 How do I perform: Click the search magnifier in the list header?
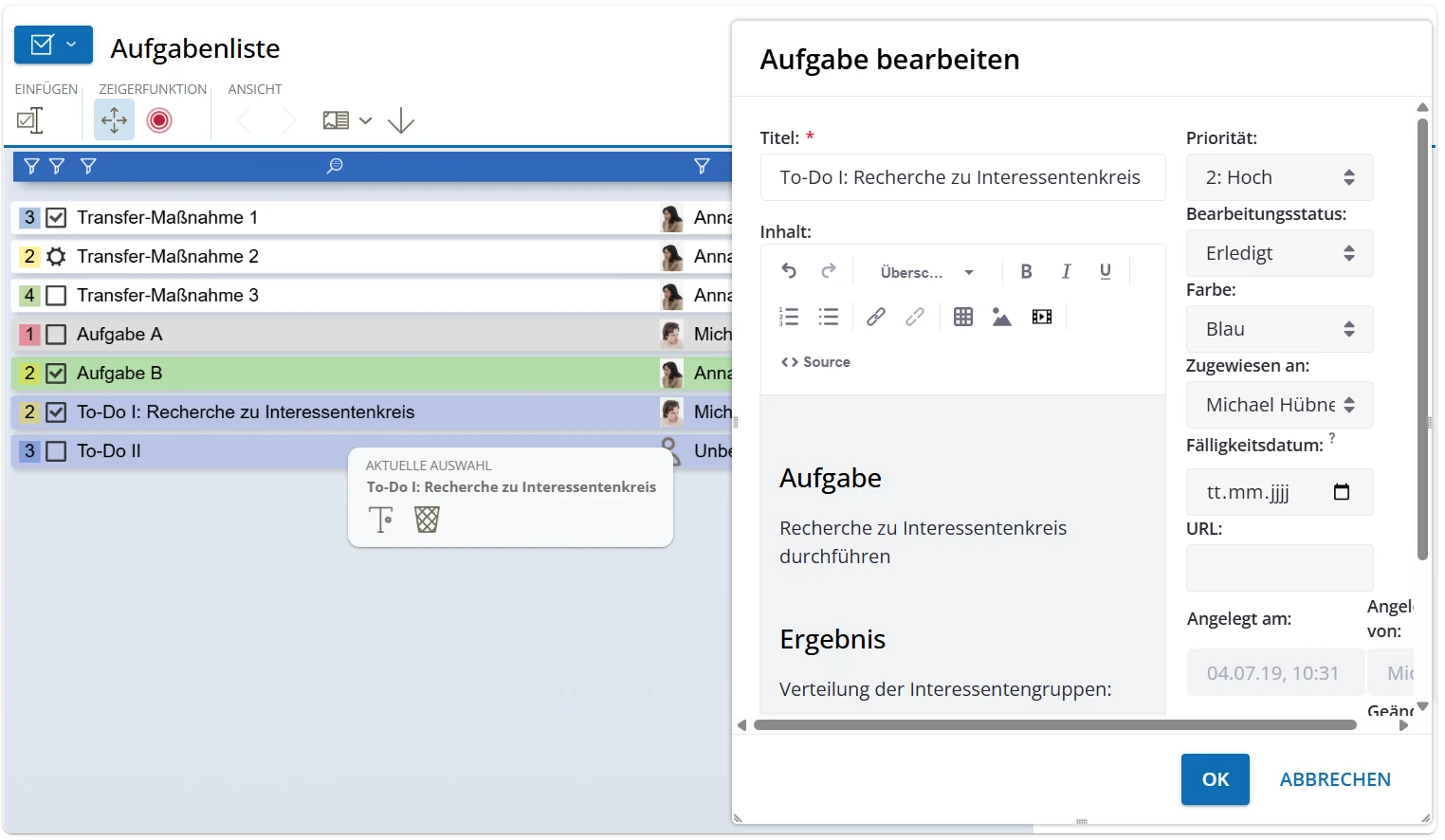(334, 166)
